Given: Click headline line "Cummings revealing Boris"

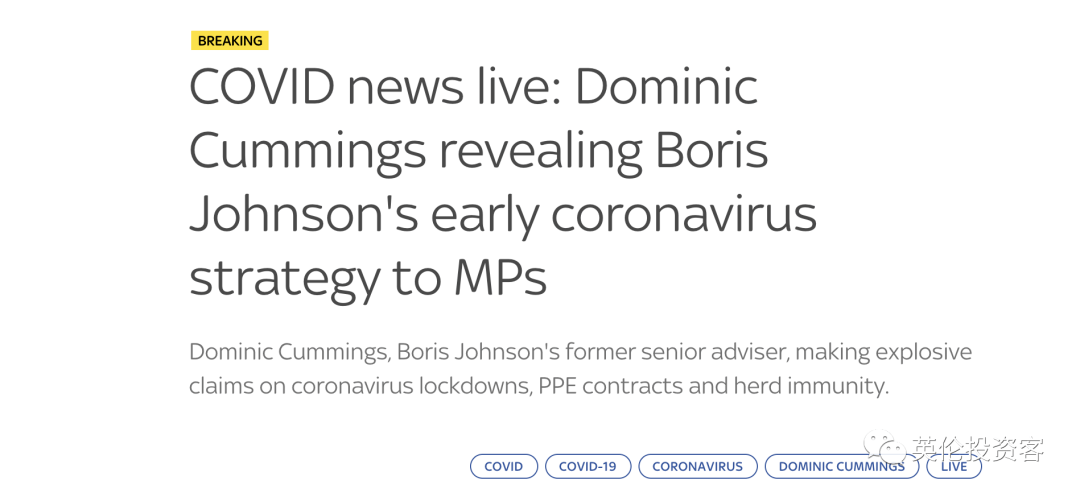Looking at the screenshot, I should (479, 152).
